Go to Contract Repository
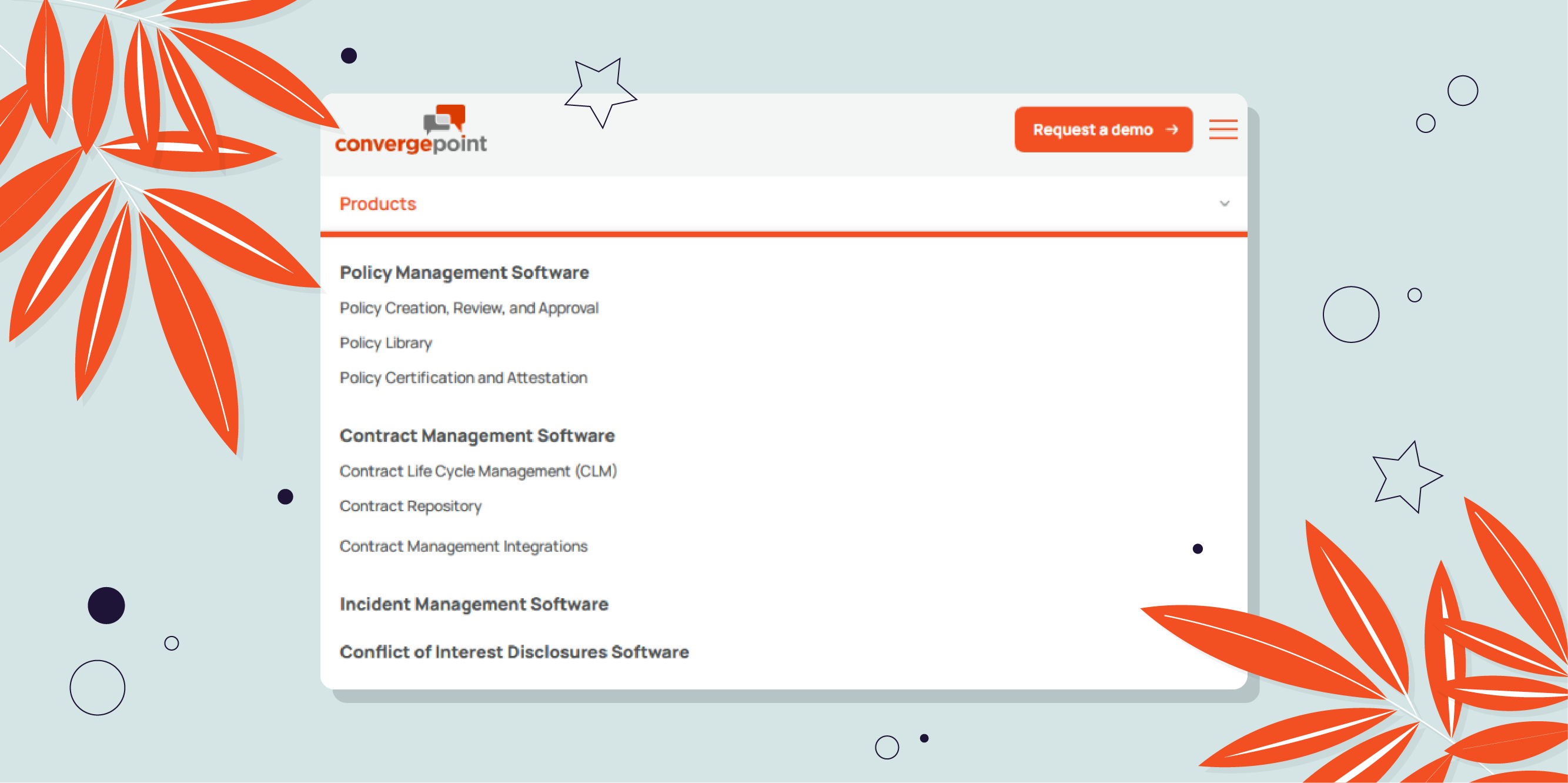Image resolution: width=1568 pixels, height=783 pixels. [x=410, y=506]
